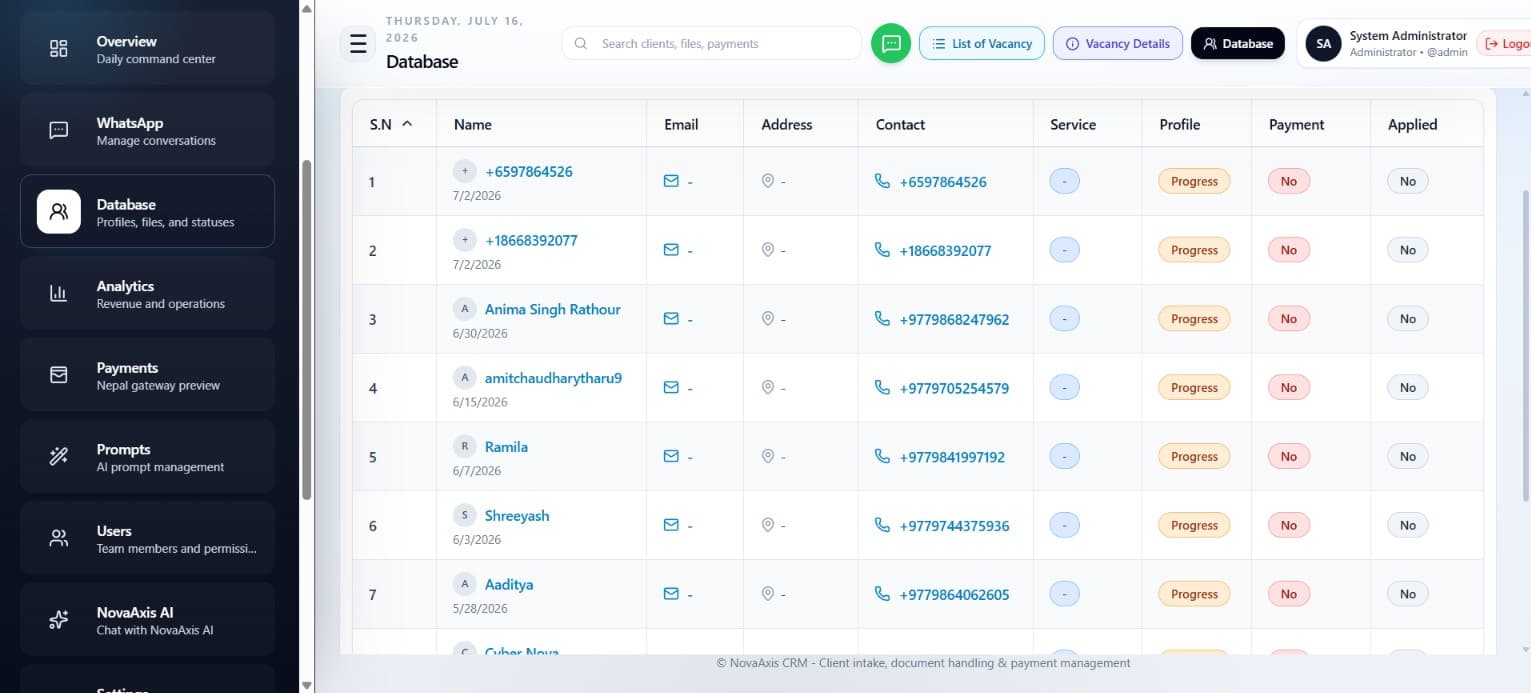Click the sidebar vertical scrollbar

(307, 330)
